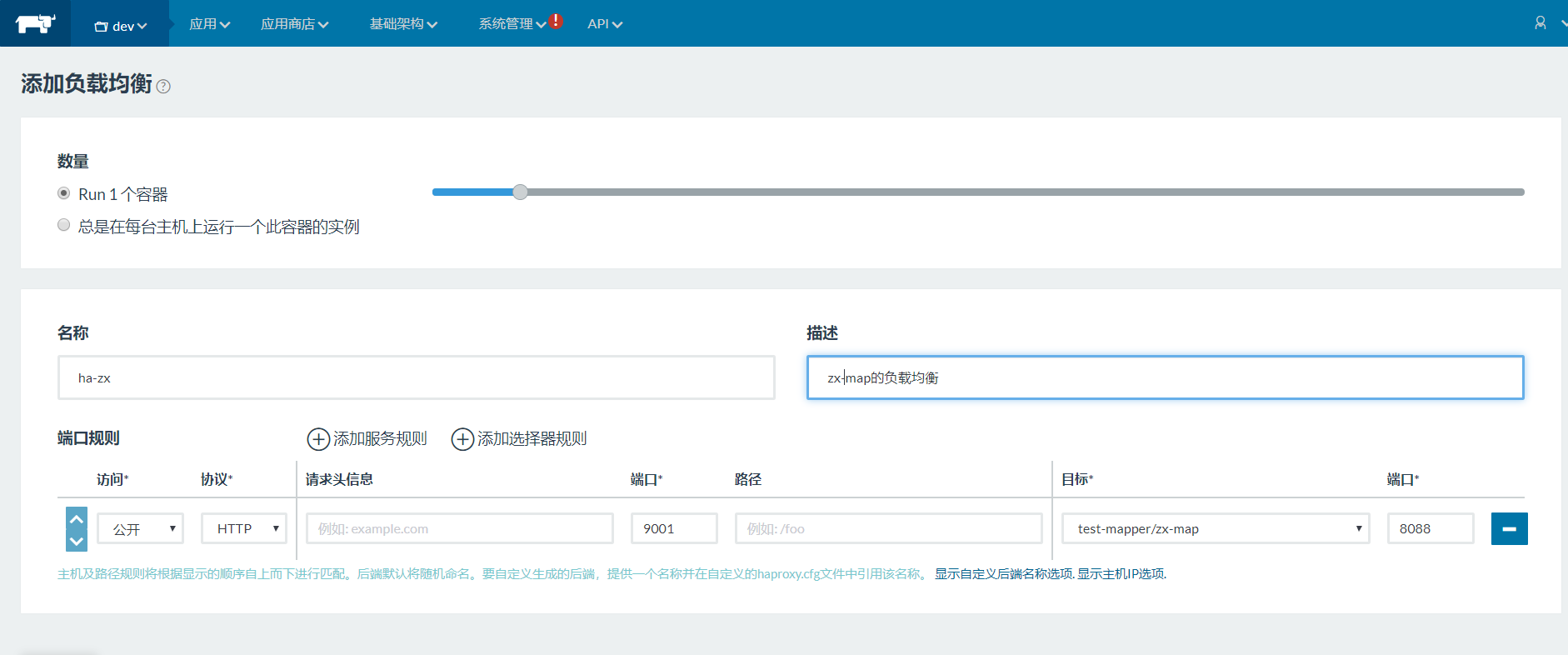Click the plus icon for 添加服务规则
This screenshot has width=1568, height=655.
point(318,439)
